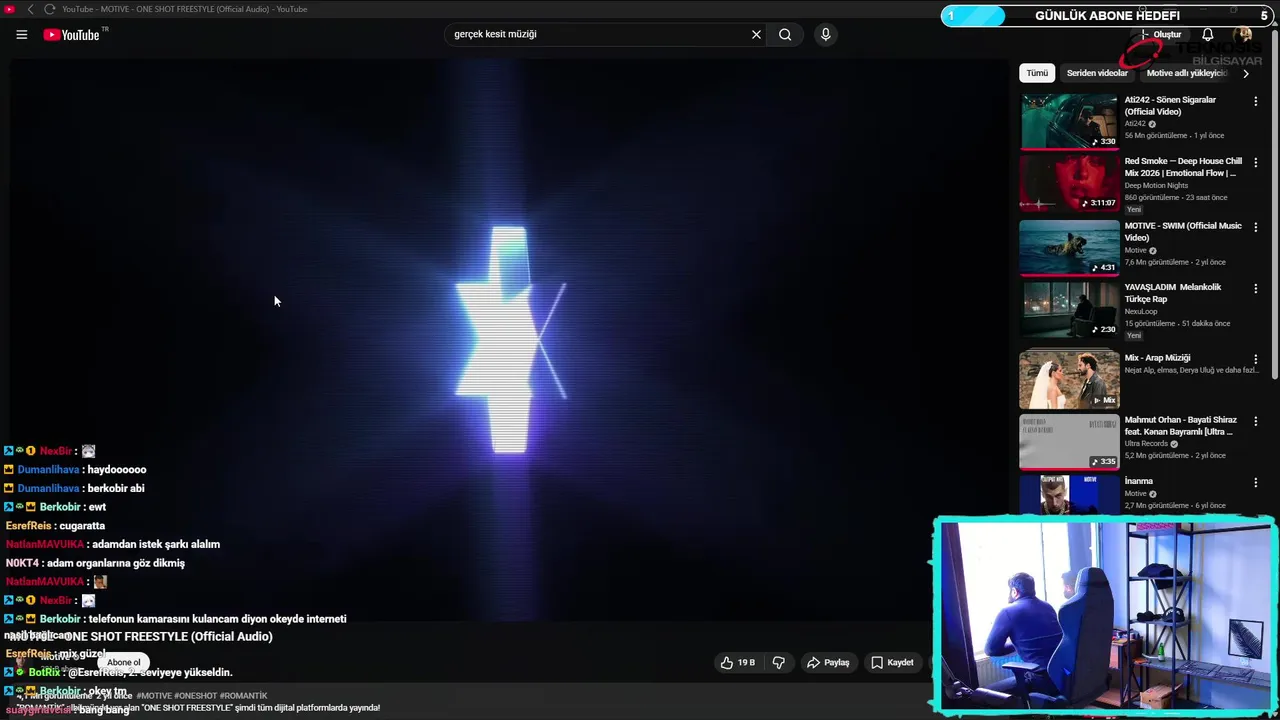The width and height of the screenshot is (1280, 720).
Task: Click the #ONESHOT hashtag
Action: click(194, 695)
